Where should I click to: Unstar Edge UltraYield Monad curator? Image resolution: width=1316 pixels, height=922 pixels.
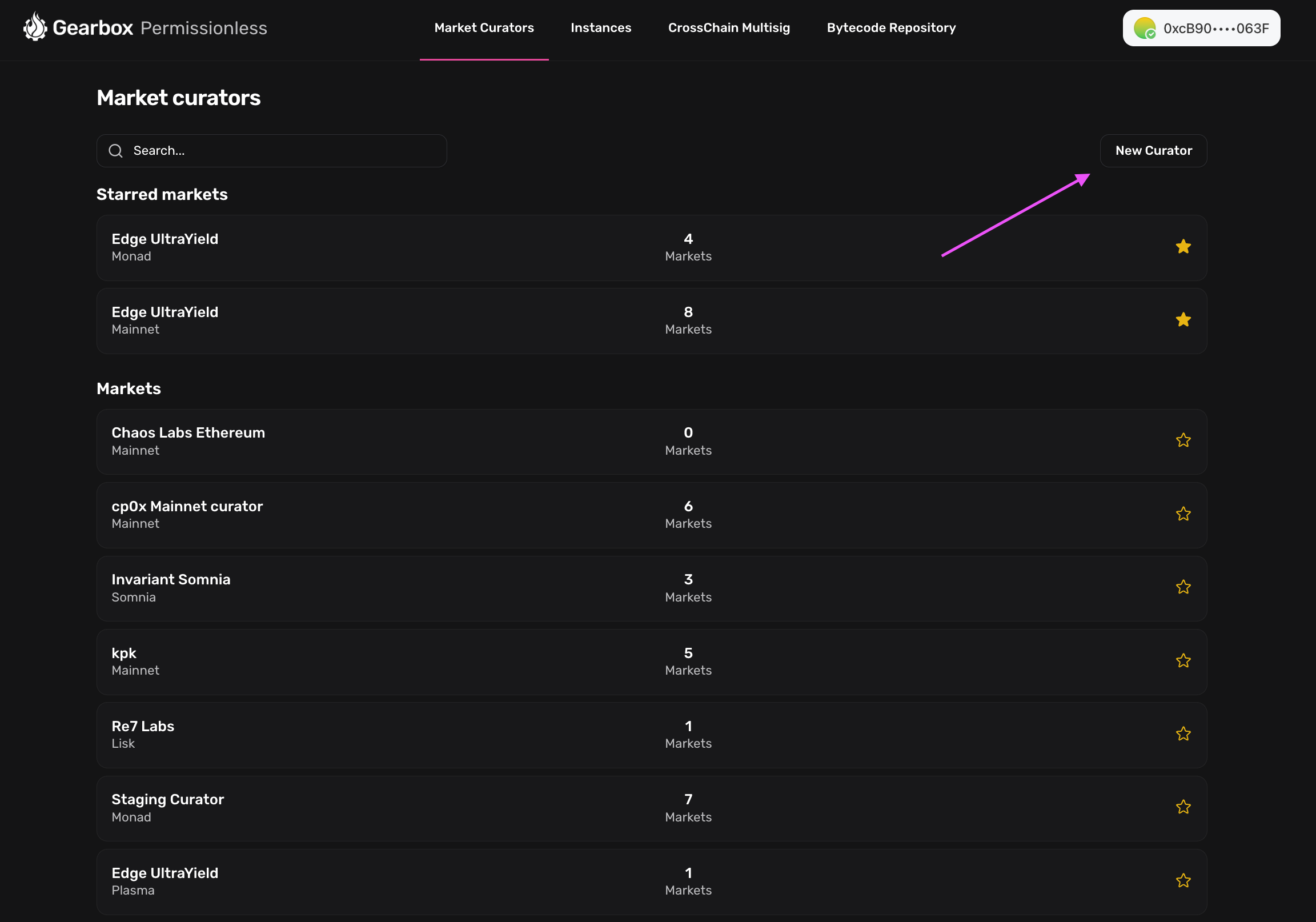click(1183, 247)
